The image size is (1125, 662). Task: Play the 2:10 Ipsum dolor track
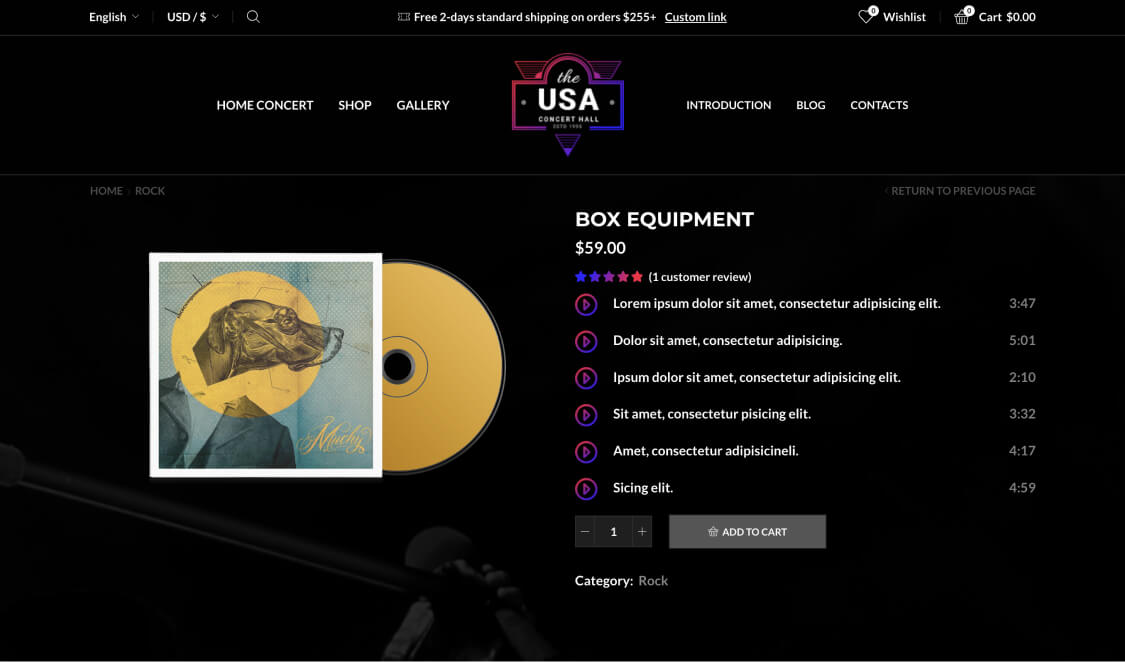[x=586, y=378]
